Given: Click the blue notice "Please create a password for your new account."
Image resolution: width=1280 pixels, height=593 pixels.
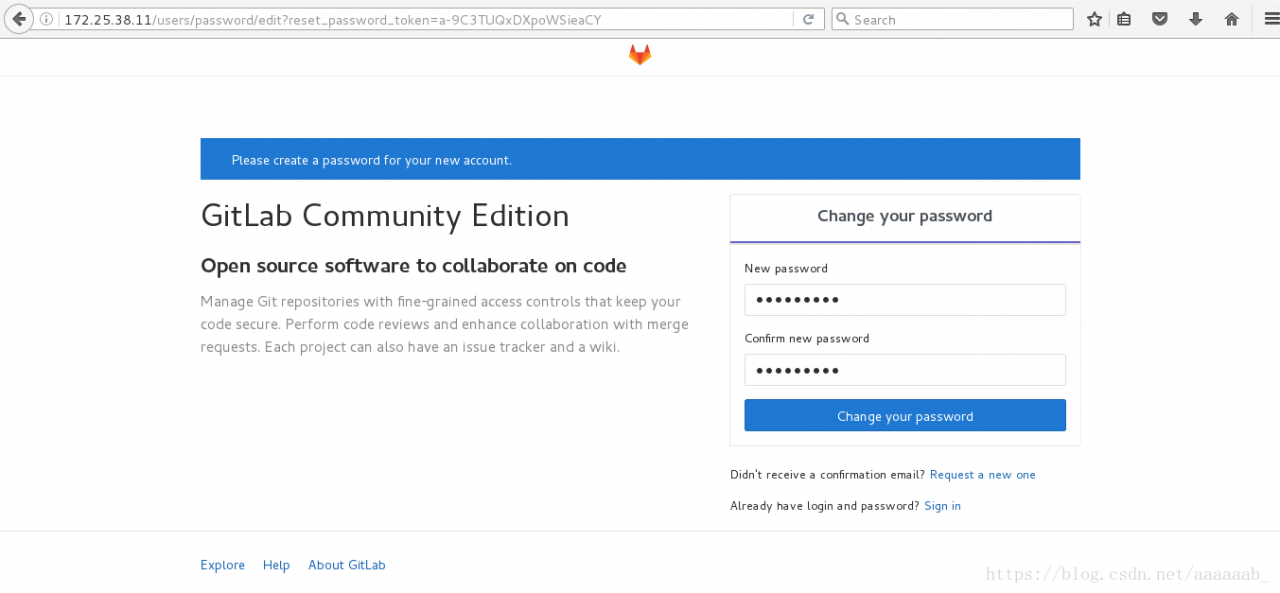Looking at the screenshot, I should pos(640,159).
